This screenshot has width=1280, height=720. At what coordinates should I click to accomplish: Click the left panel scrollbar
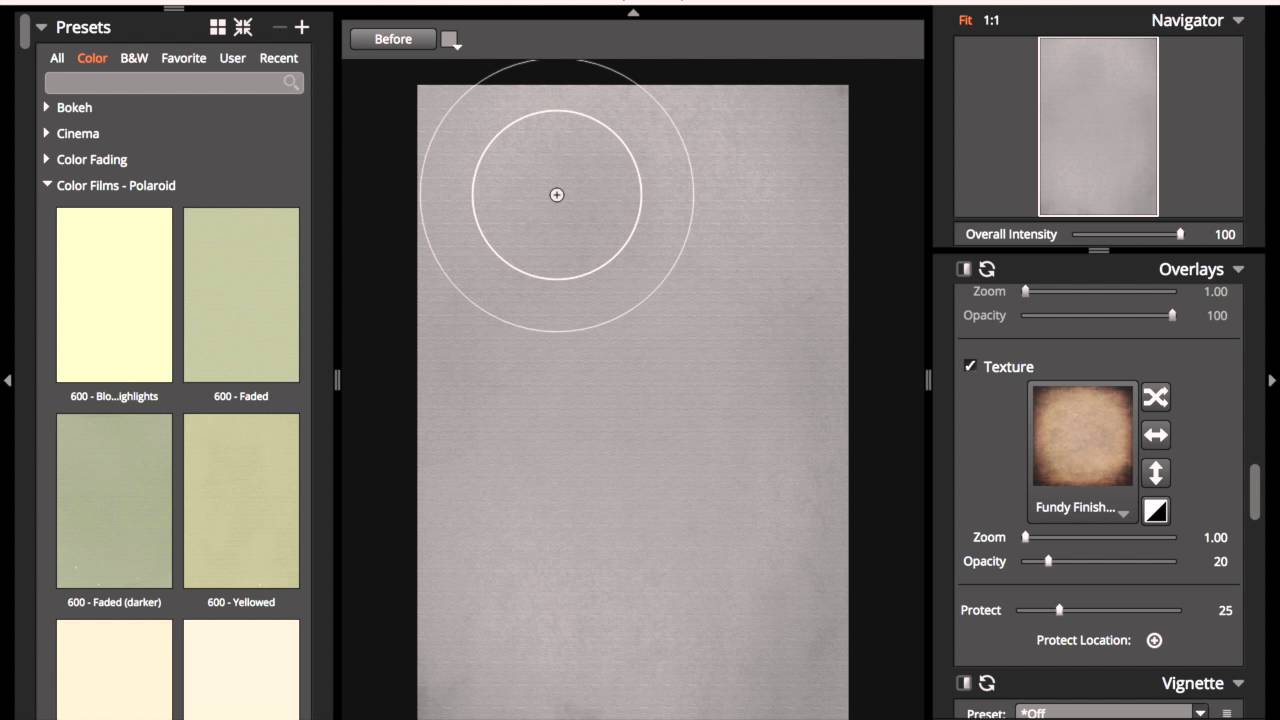coord(24,30)
